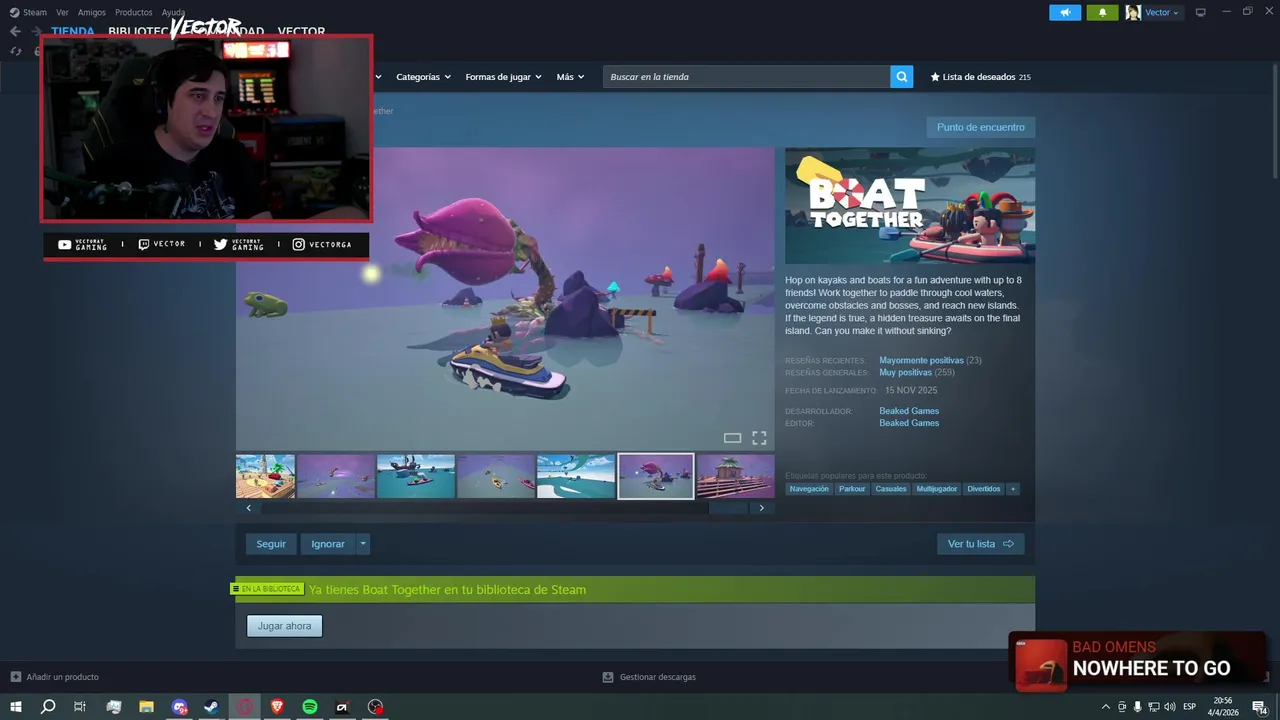Open the Windows notification center icon
Image resolution: width=1280 pixels, height=720 pixels.
(x=1260, y=707)
